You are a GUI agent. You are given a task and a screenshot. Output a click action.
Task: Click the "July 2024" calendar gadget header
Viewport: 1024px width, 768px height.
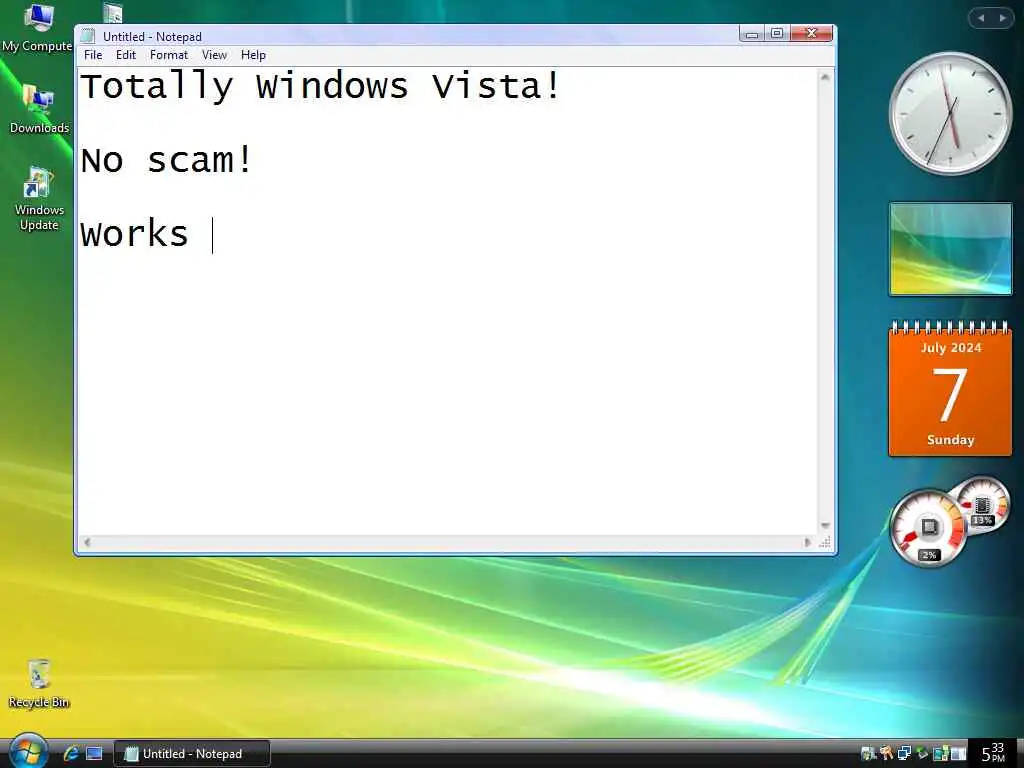coord(951,347)
